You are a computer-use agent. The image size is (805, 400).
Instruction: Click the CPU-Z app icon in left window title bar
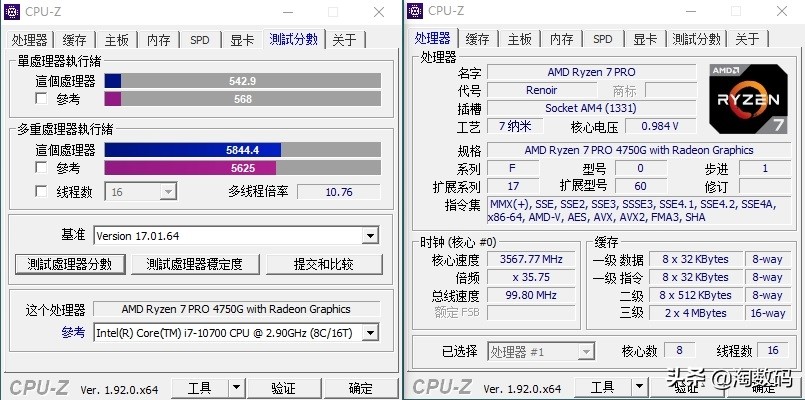coord(11,11)
